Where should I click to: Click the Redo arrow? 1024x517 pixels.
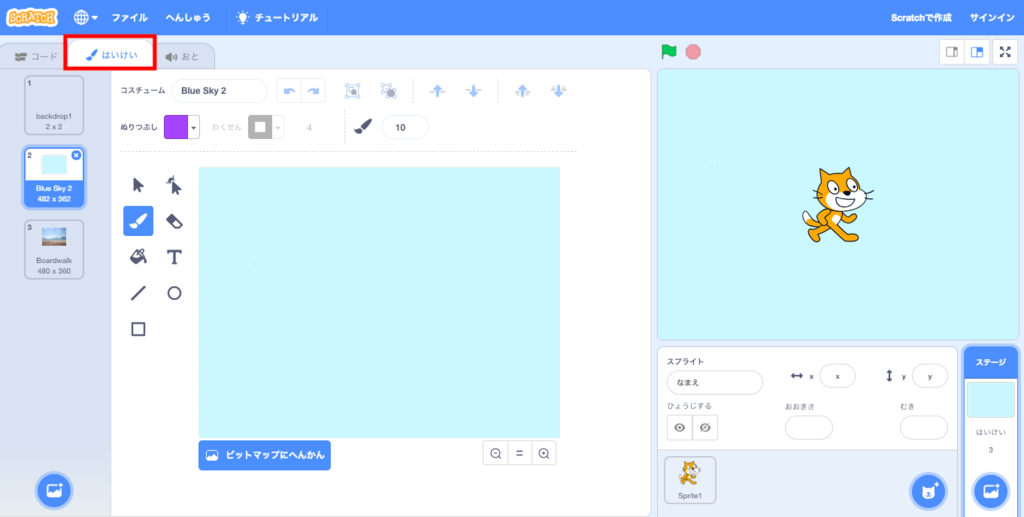(313, 91)
